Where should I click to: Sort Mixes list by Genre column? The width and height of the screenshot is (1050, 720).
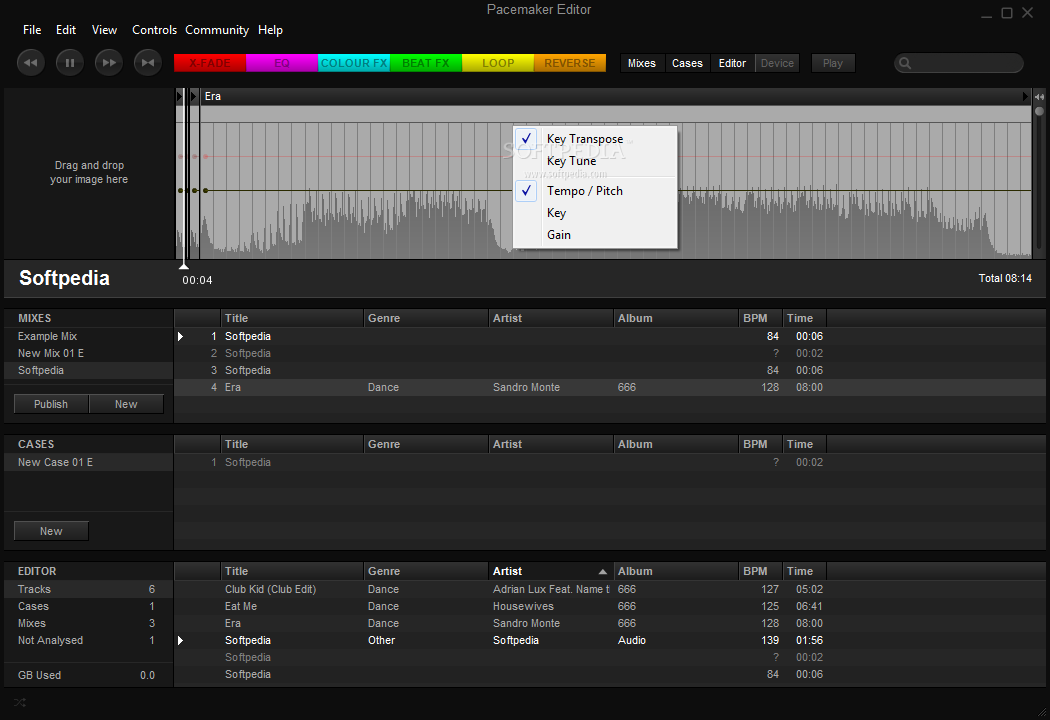(x=426, y=318)
